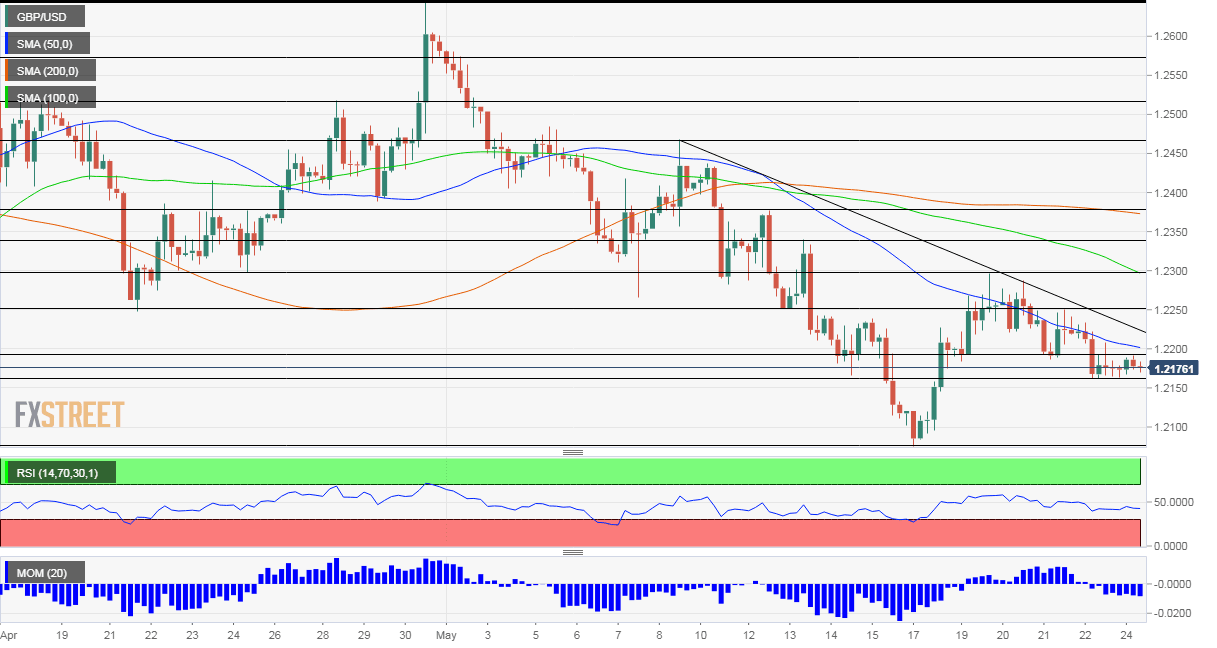Click date 20 on the time axis
This screenshot has width=1217, height=648.
tap(1002, 635)
